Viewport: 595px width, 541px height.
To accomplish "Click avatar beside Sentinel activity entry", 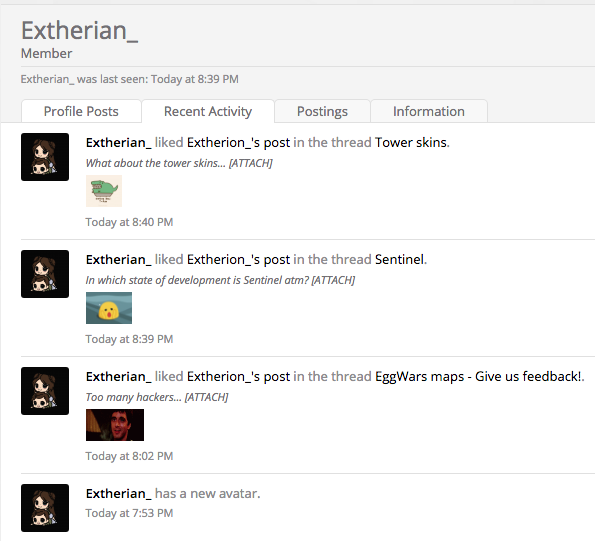I will point(45,274).
